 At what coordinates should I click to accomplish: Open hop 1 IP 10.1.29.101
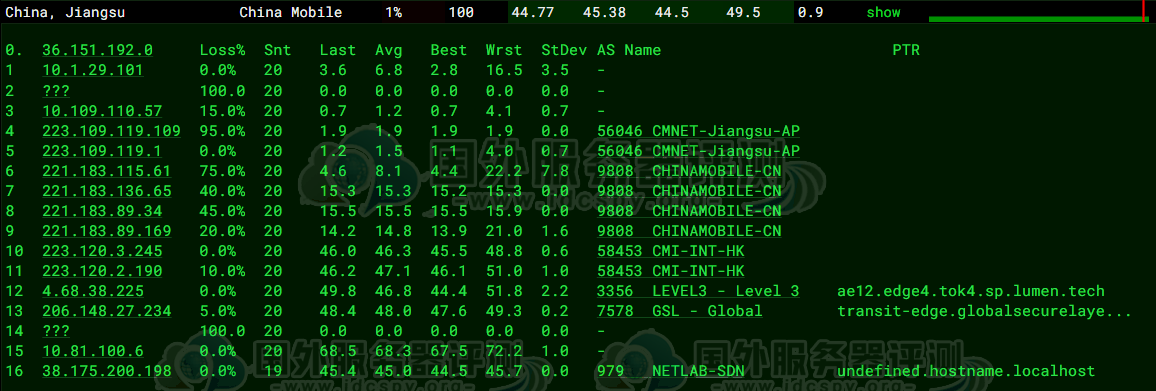coord(93,70)
